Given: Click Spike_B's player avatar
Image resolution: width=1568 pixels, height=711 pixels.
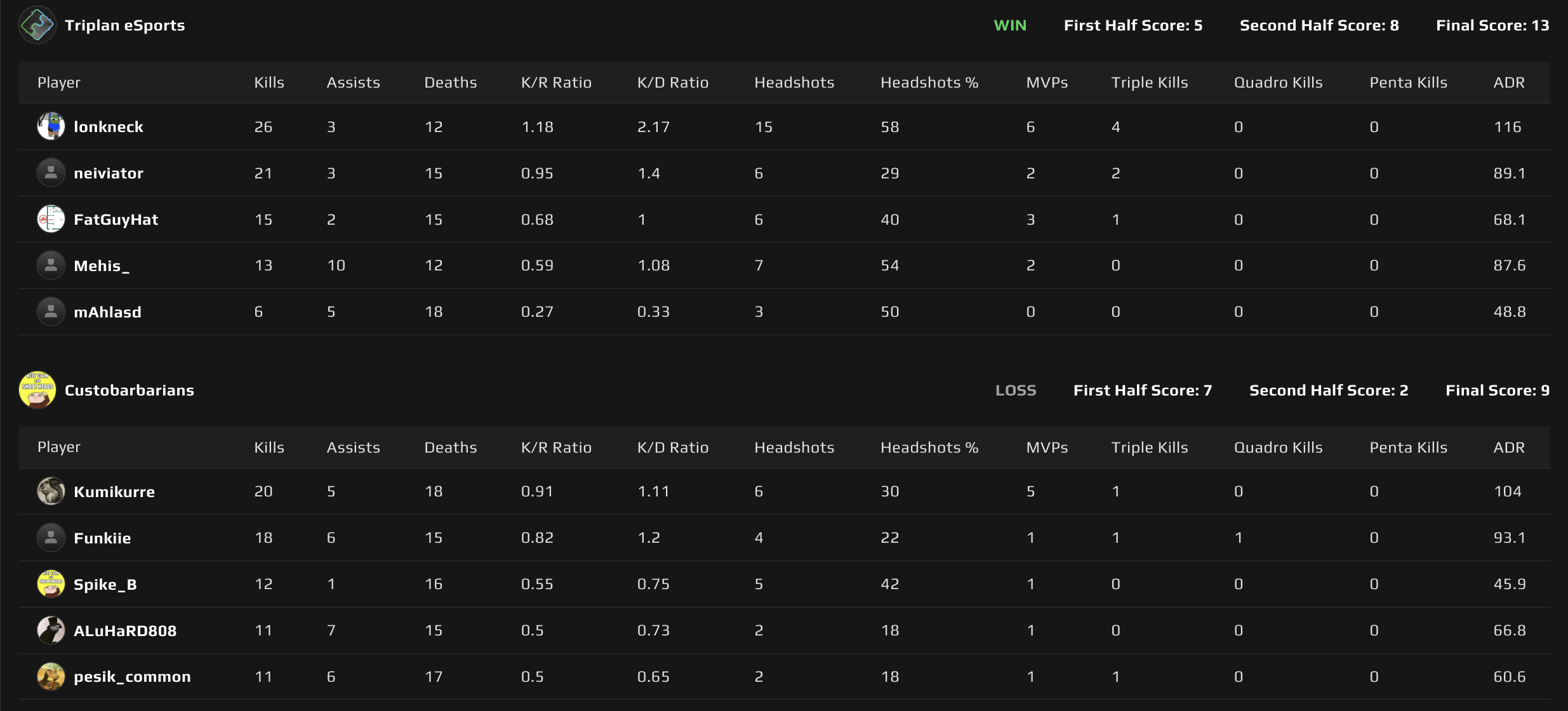Looking at the screenshot, I should [x=51, y=583].
